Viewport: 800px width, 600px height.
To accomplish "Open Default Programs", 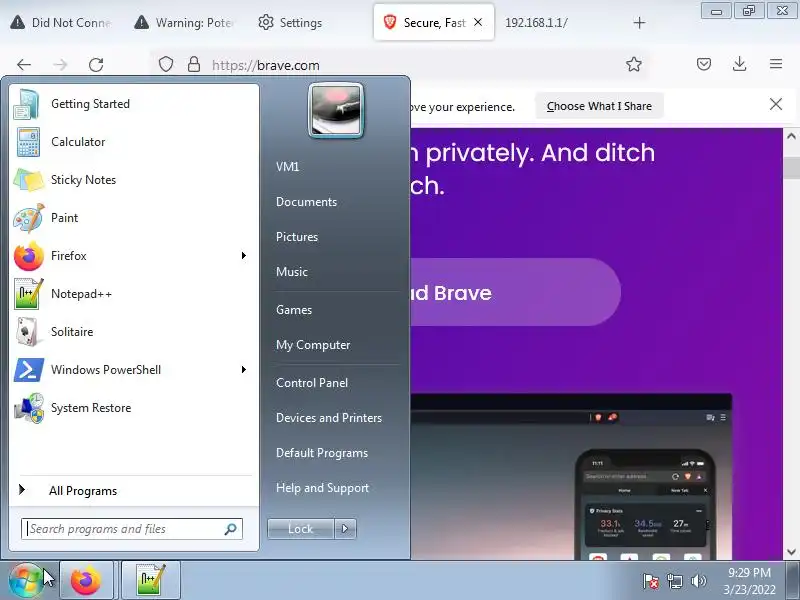I will point(322,454).
